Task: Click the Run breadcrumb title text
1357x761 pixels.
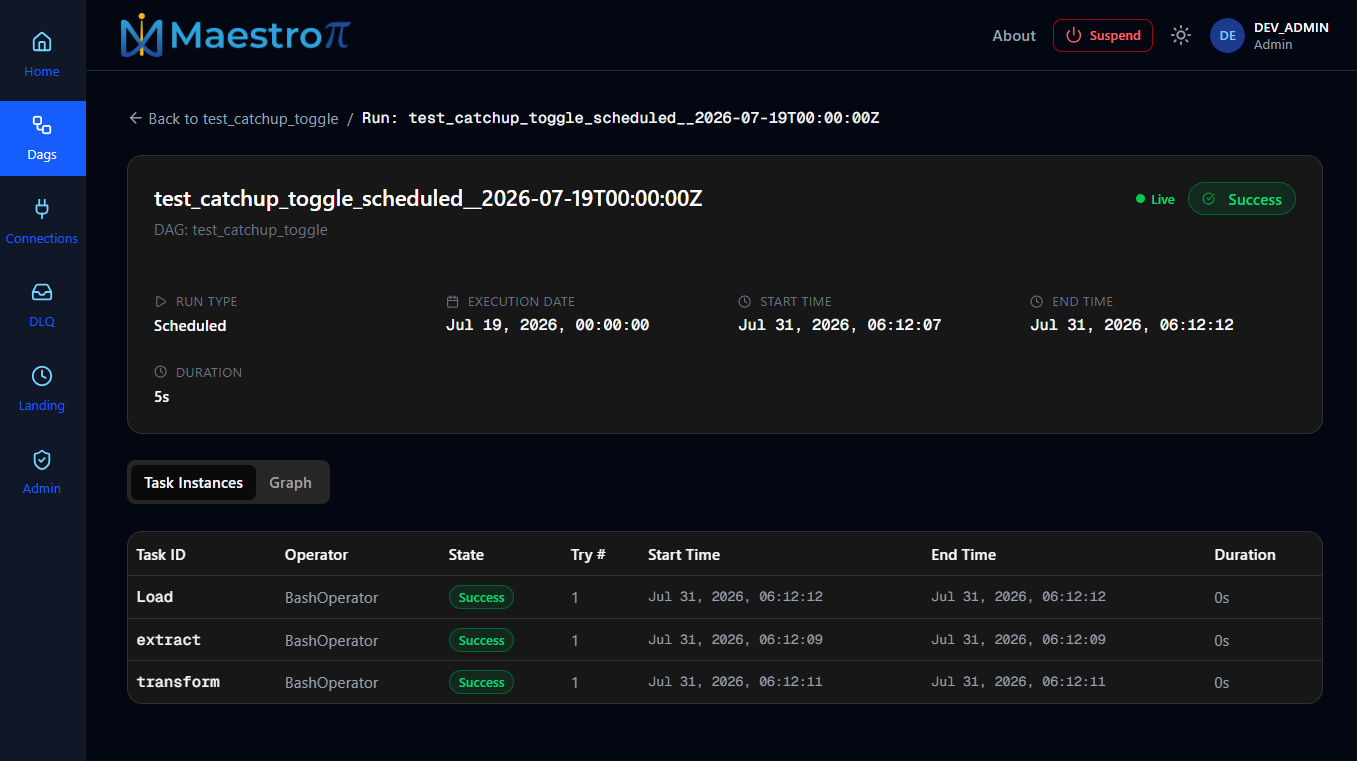Action: tap(620, 118)
